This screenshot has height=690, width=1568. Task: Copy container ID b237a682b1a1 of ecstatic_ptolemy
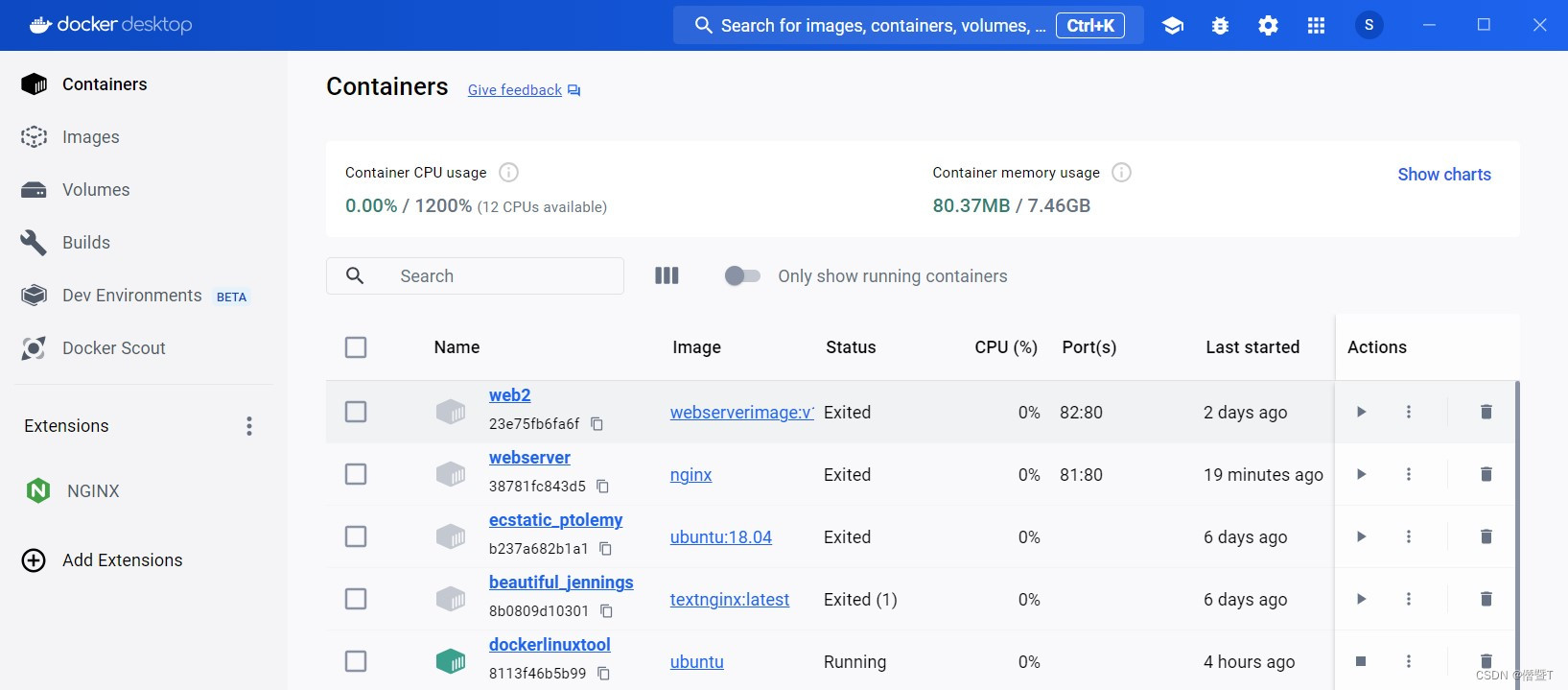pyautogui.click(x=605, y=549)
